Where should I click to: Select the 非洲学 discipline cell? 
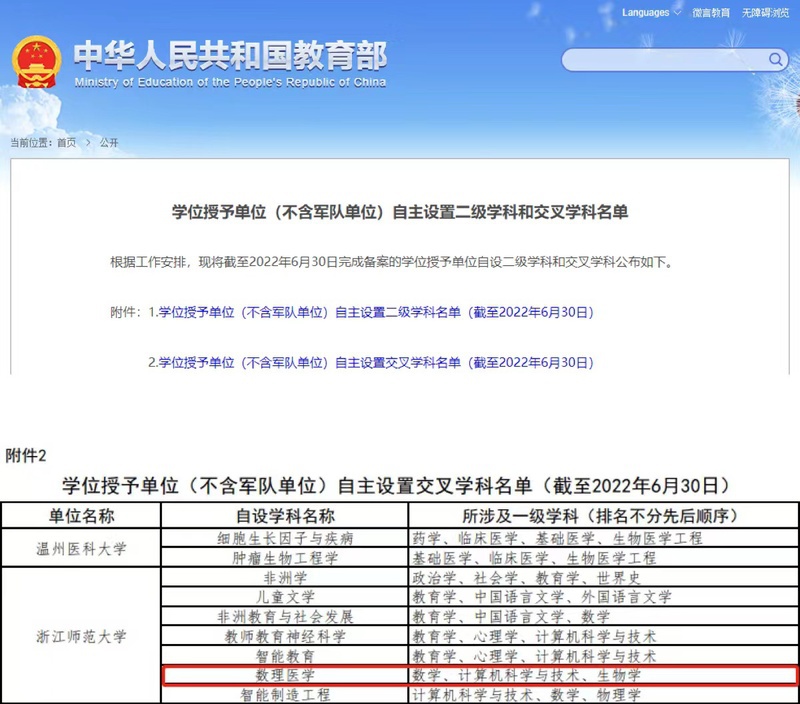tap(284, 578)
